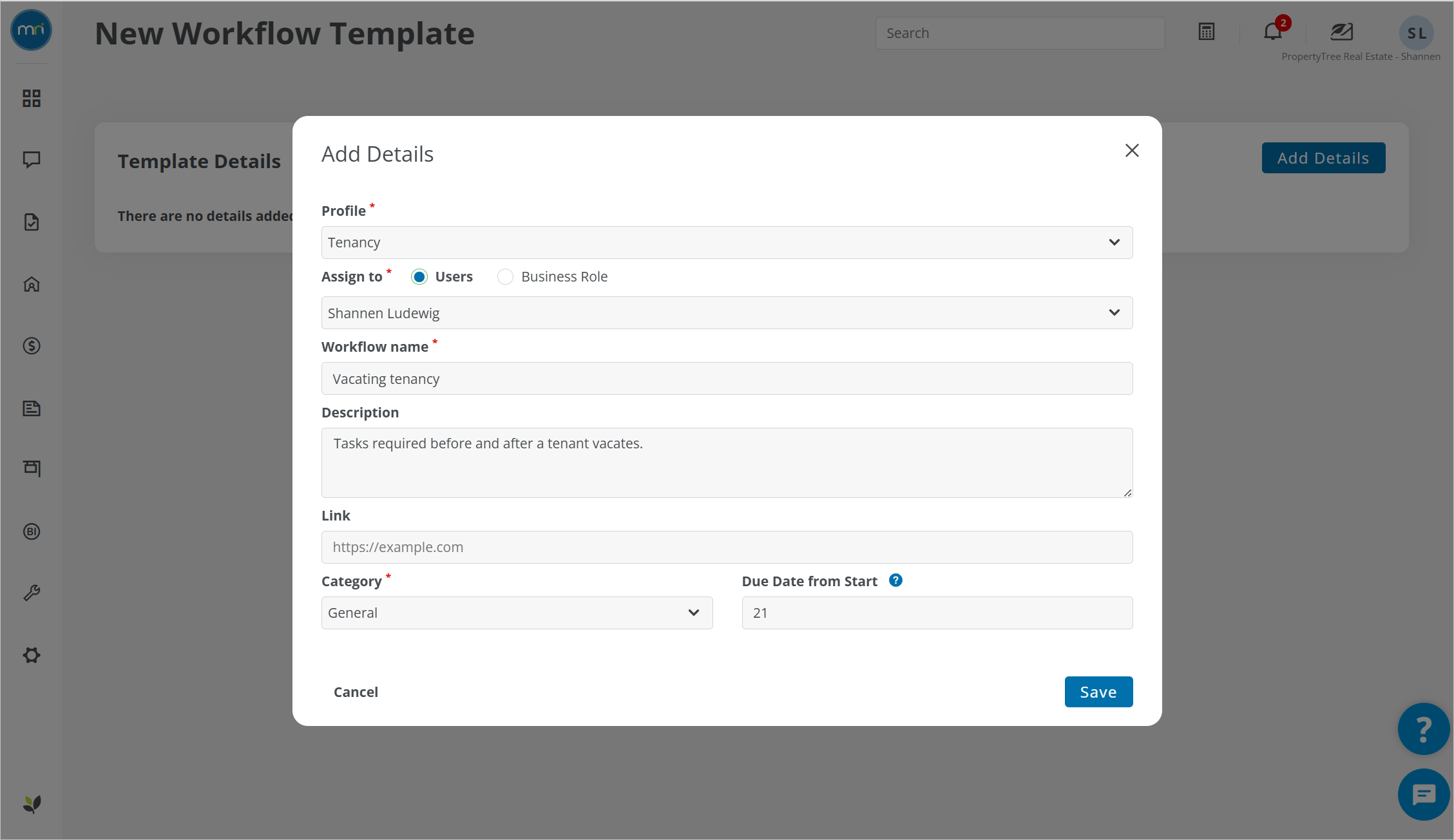Viewport: 1454px width, 840px height.
Task: Select the Users radio button
Action: pyautogui.click(x=419, y=277)
